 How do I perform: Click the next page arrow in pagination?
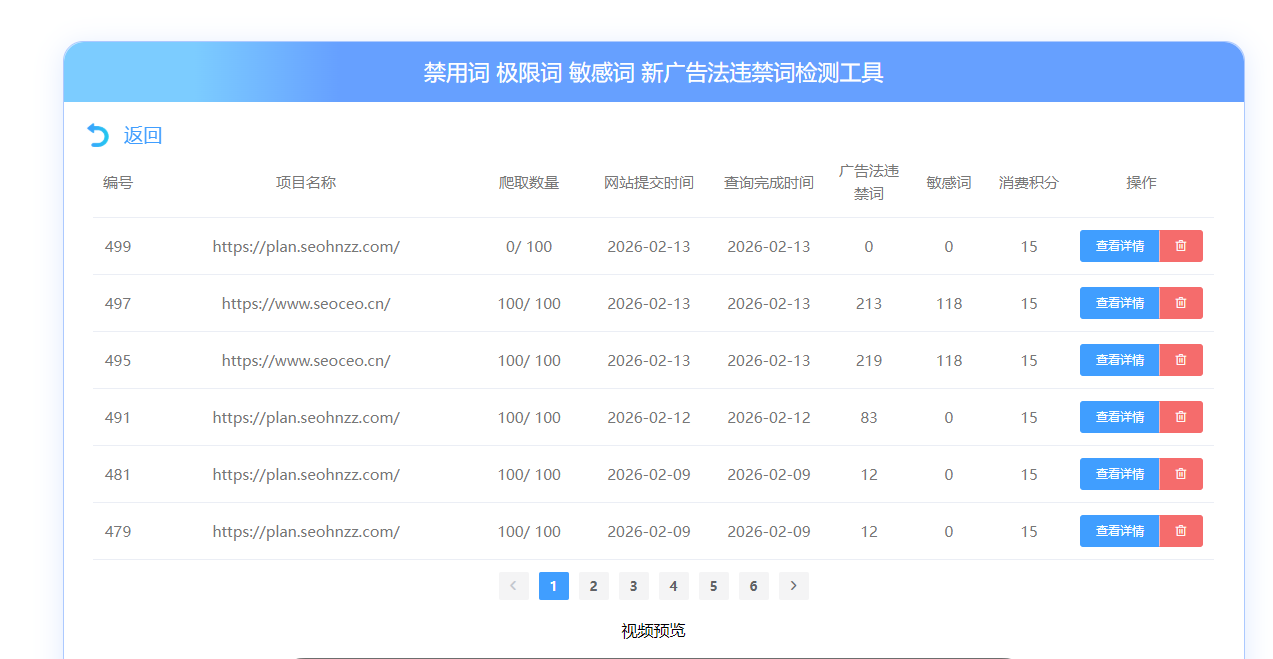(x=793, y=586)
